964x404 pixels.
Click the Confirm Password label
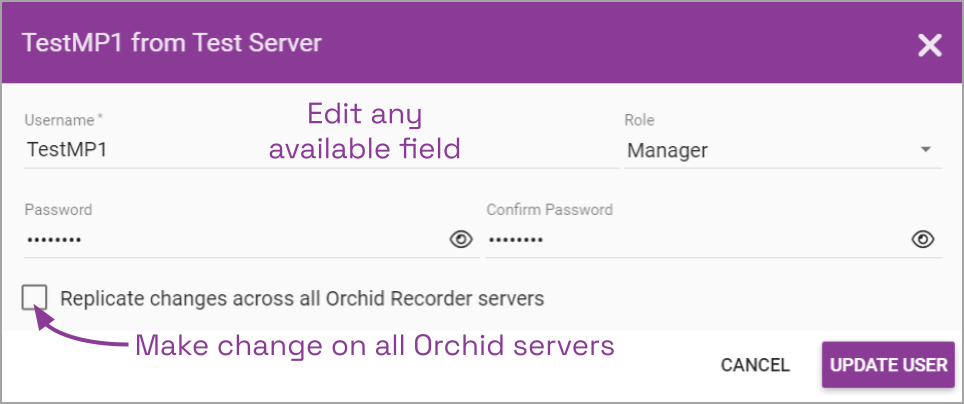(x=549, y=210)
